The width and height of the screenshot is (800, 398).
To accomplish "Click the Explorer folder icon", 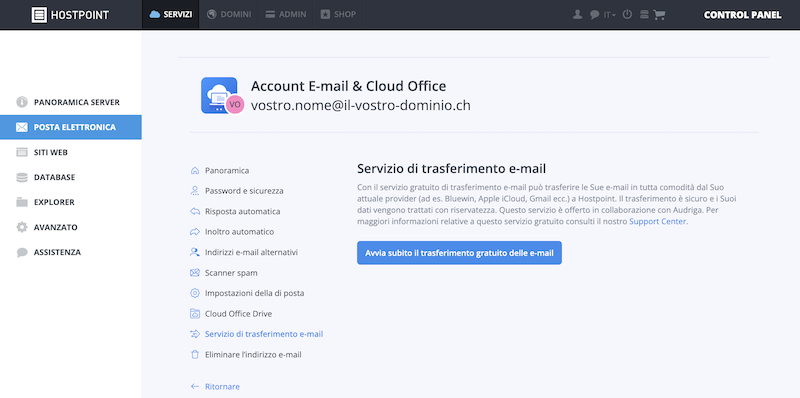I will coord(22,202).
